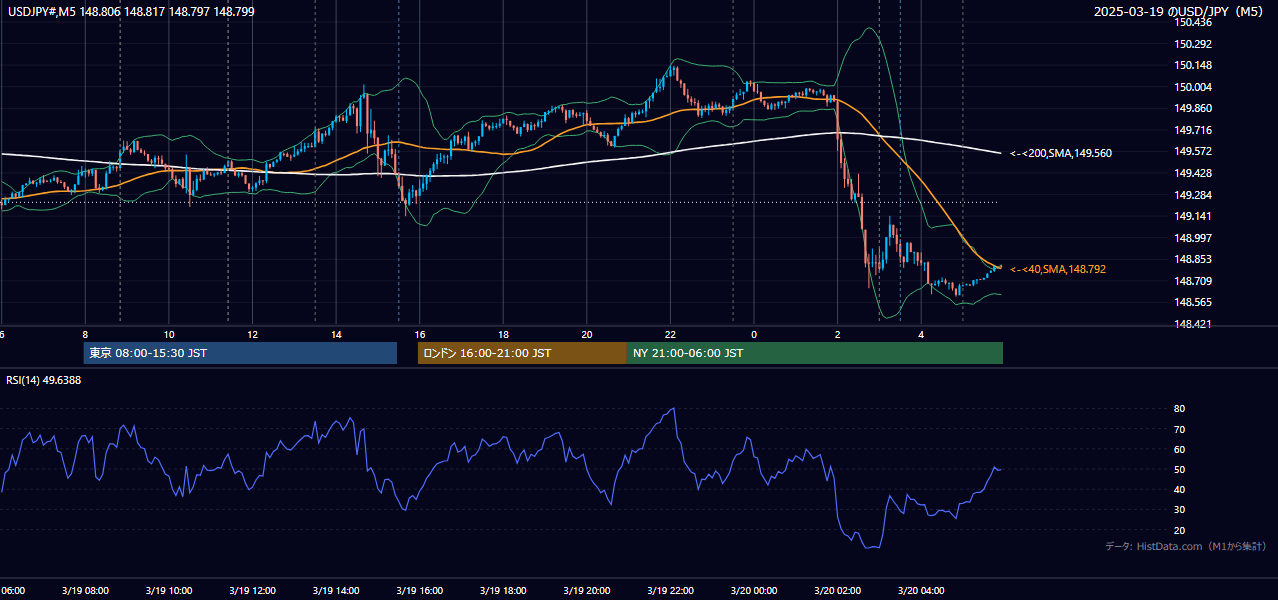Click price axis value 148.853
The height and width of the screenshot is (600, 1278).
click(x=1193, y=259)
